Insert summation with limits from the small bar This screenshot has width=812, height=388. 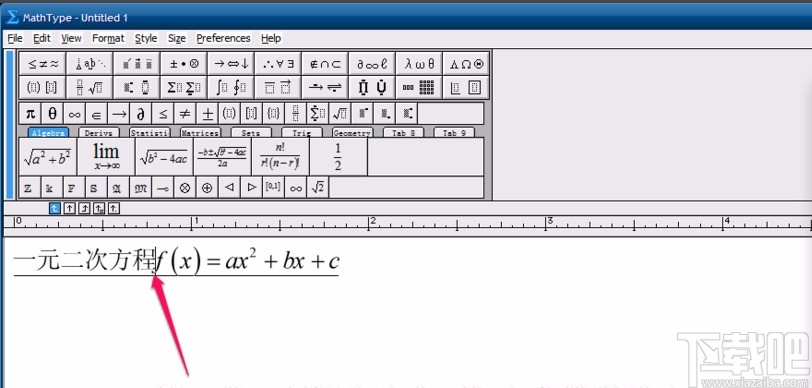pyautogui.click(x=317, y=113)
